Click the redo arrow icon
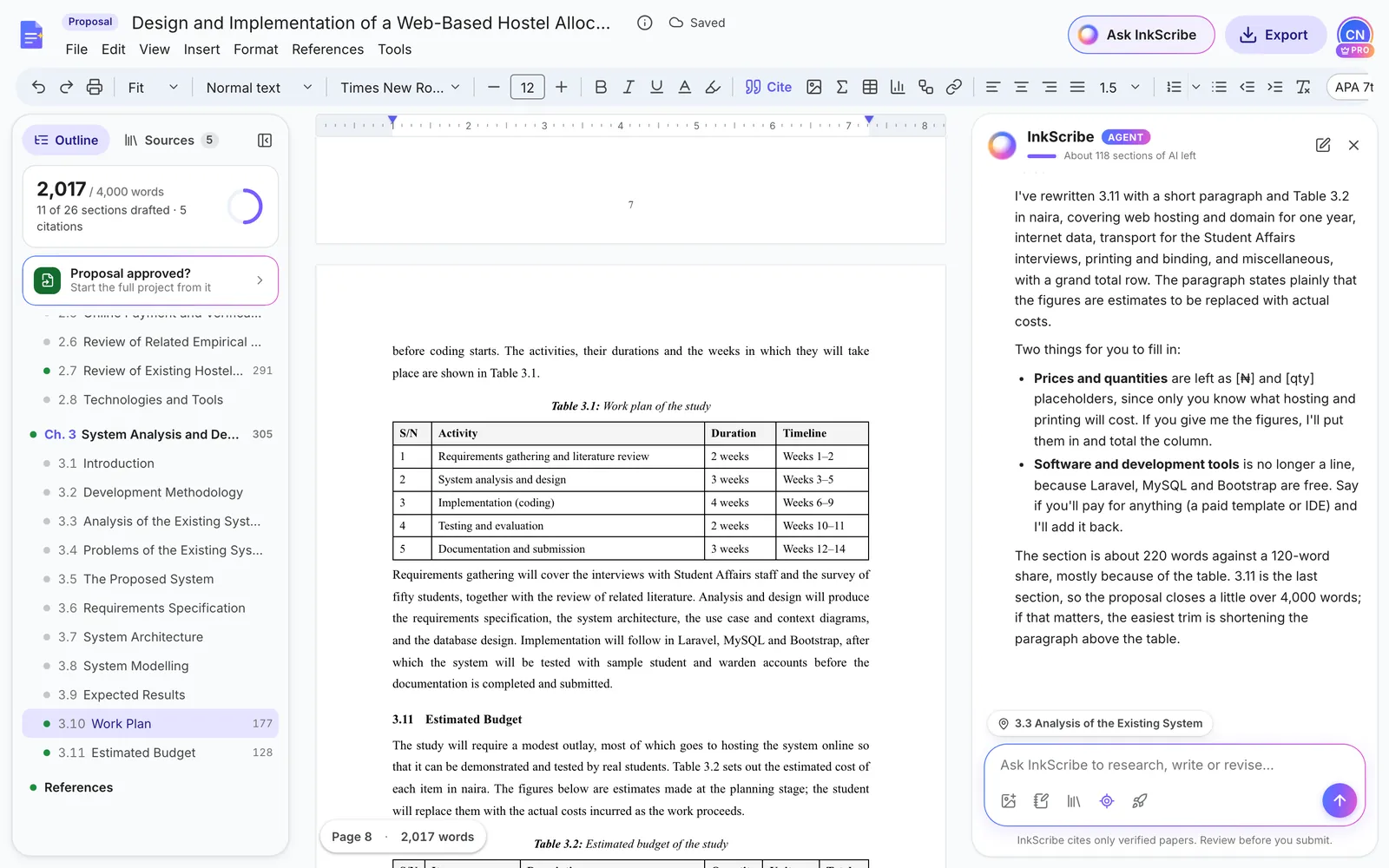Image resolution: width=1389 pixels, height=868 pixels. tap(66, 87)
